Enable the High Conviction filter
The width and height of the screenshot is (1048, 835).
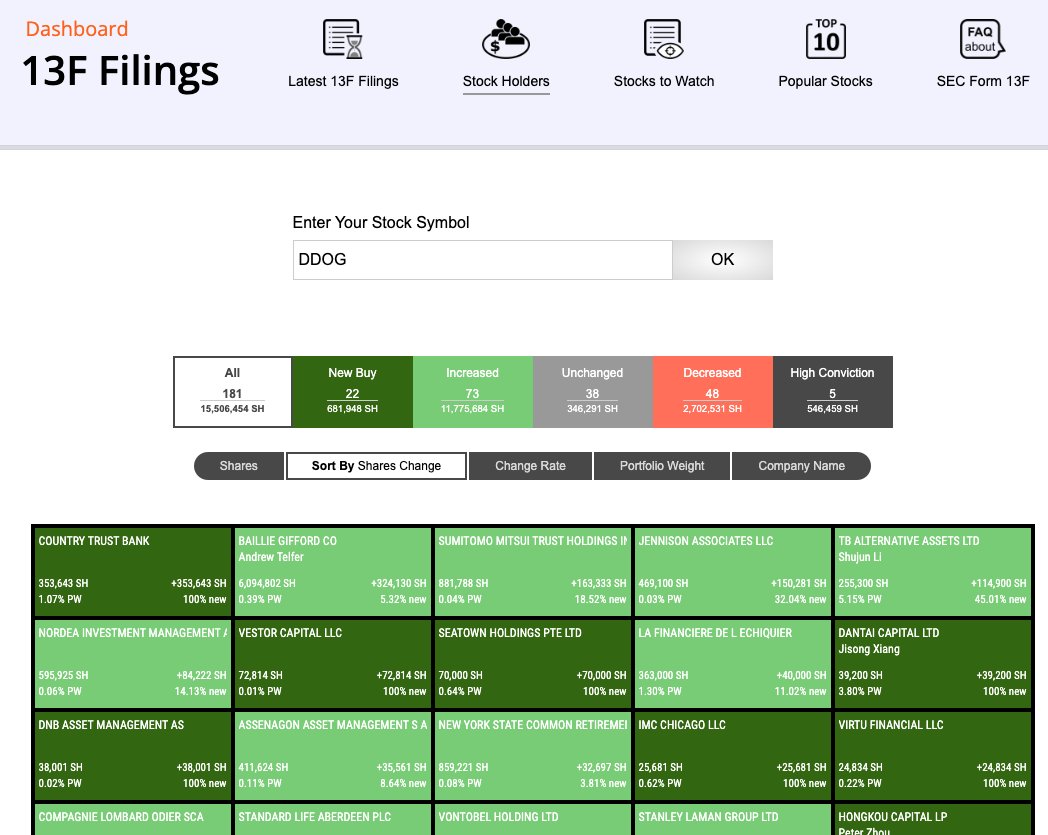(x=832, y=391)
